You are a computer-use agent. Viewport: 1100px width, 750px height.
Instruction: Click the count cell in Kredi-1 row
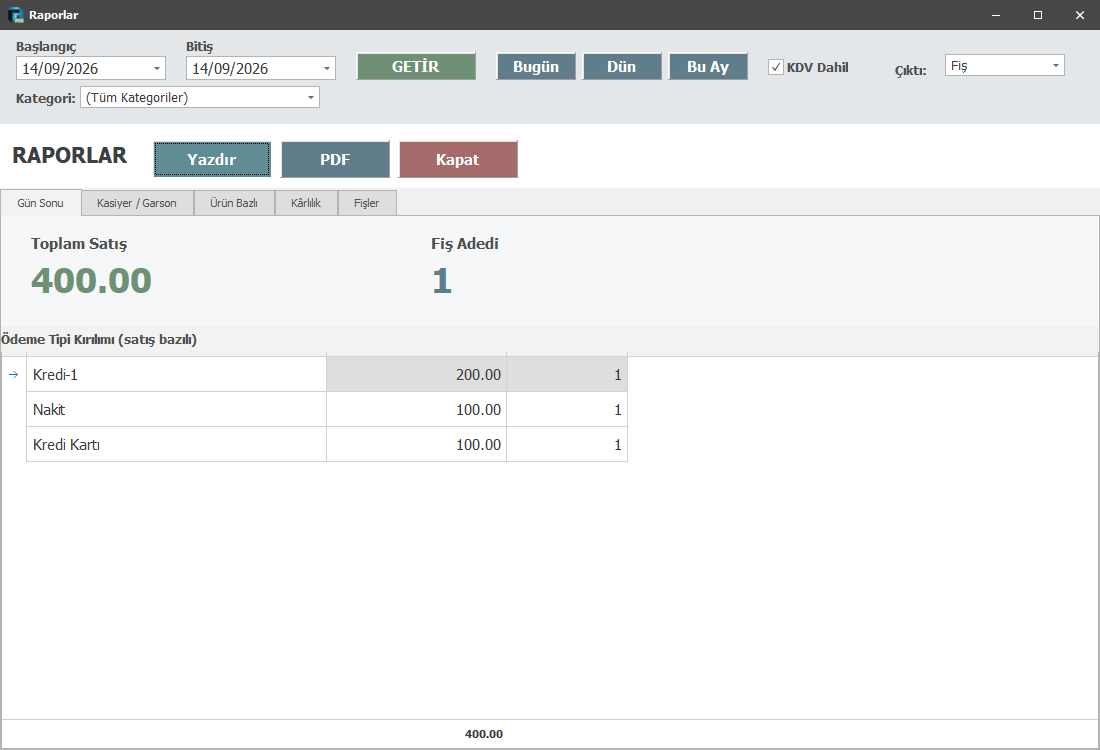(x=567, y=375)
